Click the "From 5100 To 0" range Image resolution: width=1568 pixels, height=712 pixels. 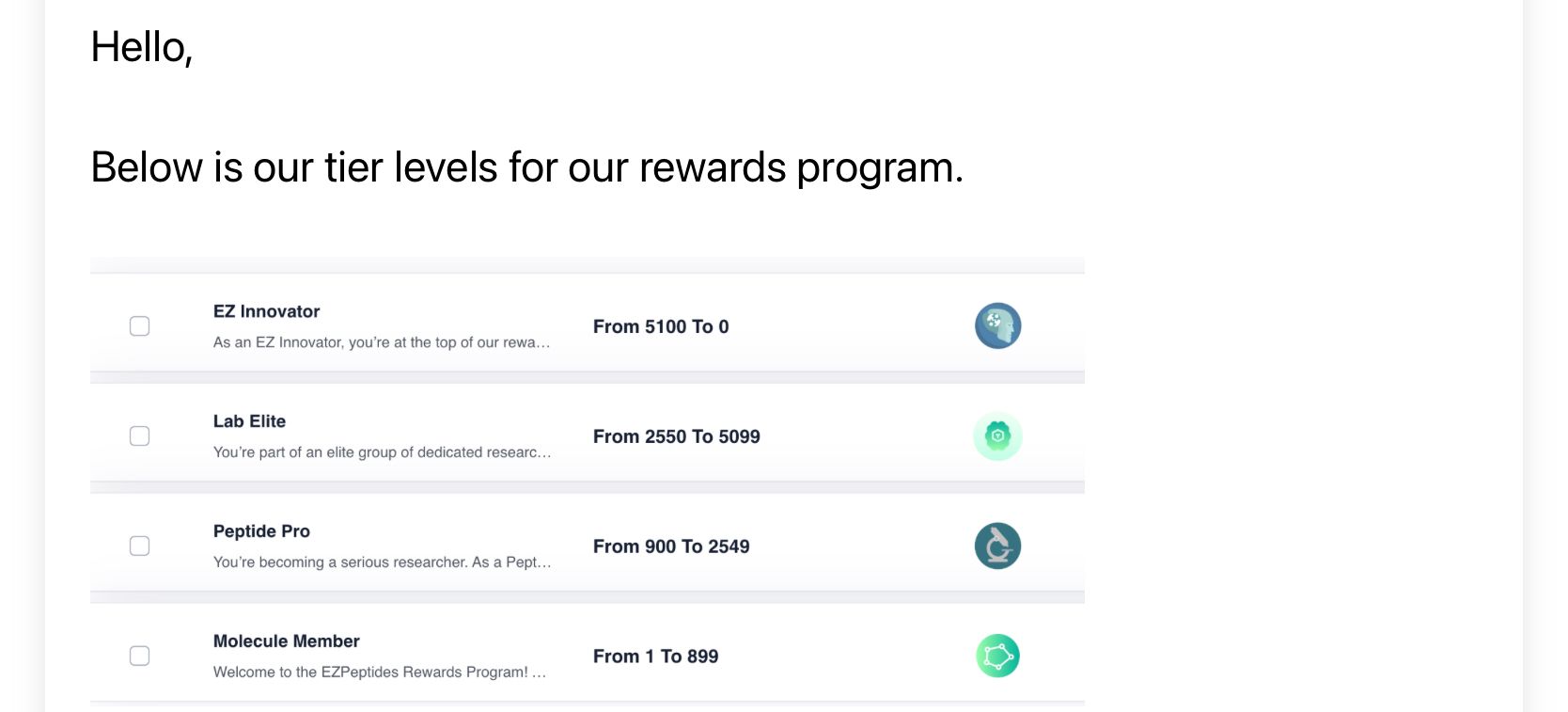(661, 326)
